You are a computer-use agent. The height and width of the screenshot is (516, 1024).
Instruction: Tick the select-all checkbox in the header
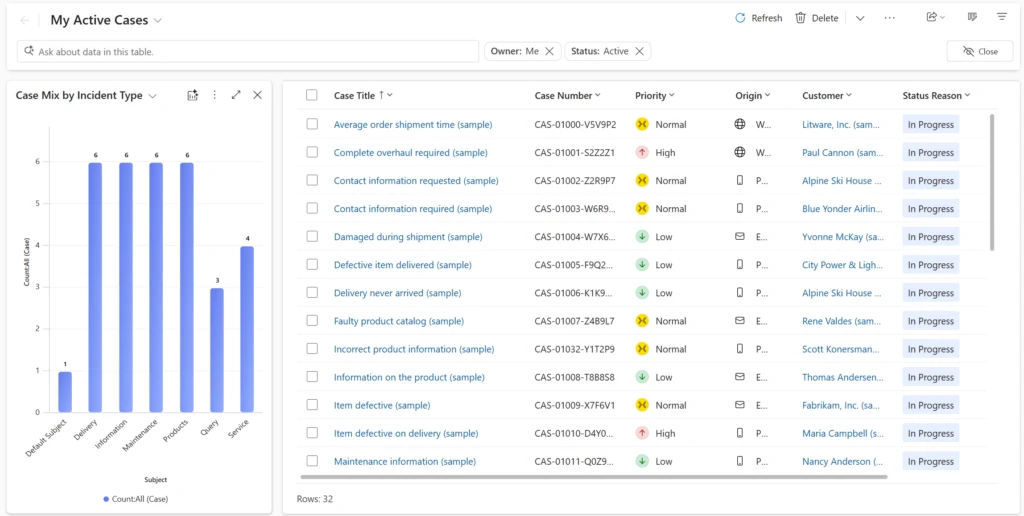312,95
